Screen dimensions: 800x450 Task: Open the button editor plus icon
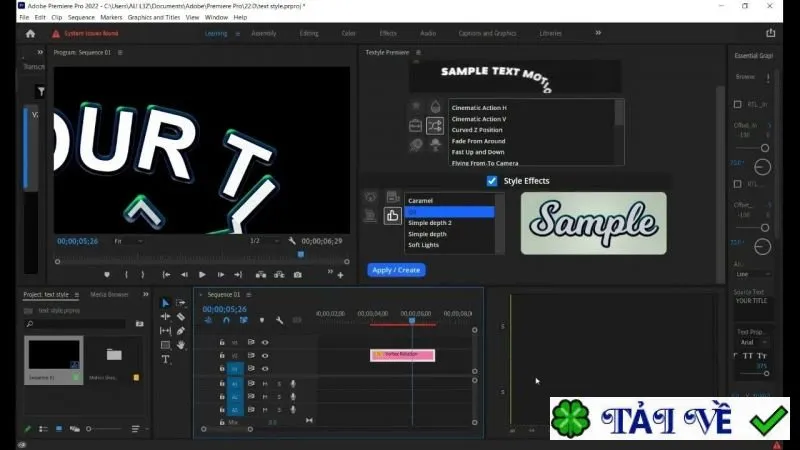pyautogui.click(x=340, y=276)
